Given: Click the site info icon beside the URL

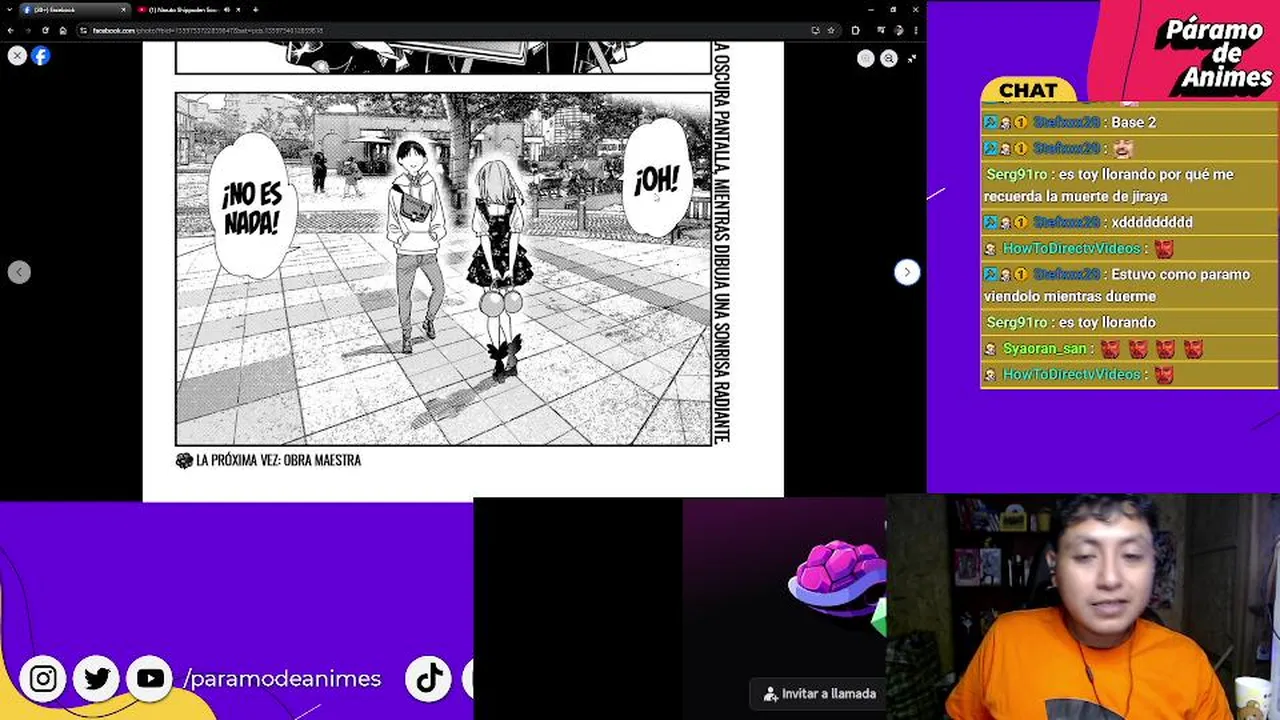Looking at the screenshot, I should [x=85, y=30].
